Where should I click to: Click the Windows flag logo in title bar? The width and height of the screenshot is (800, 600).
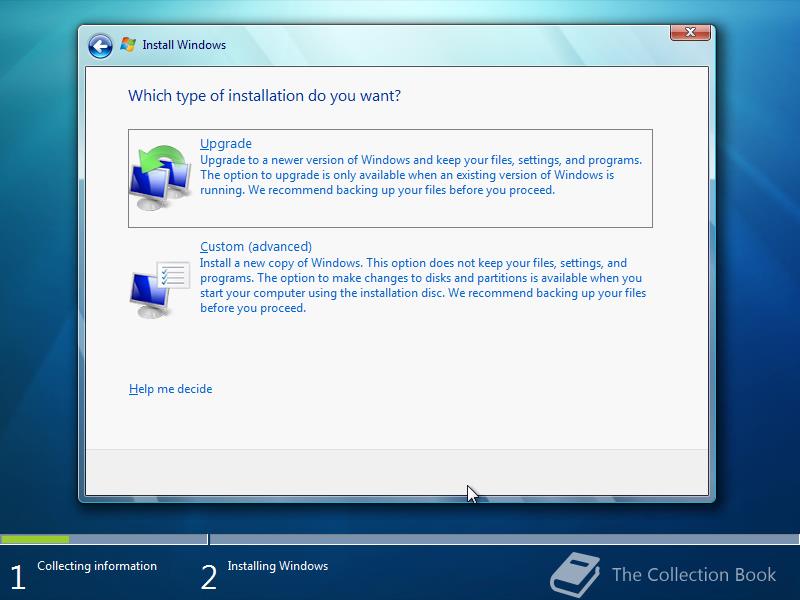(x=128, y=44)
